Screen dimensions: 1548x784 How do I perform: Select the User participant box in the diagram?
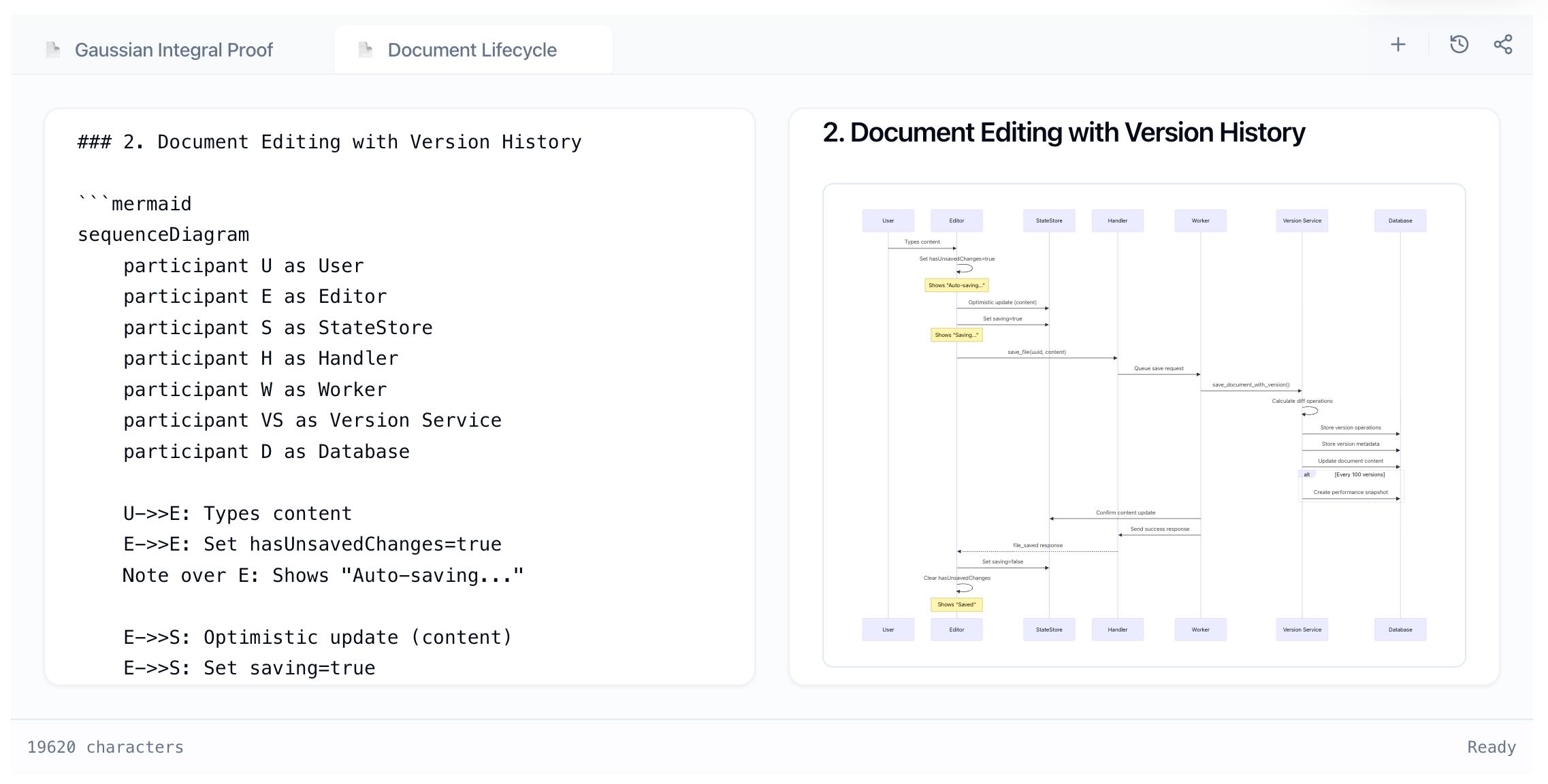[x=888, y=220]
